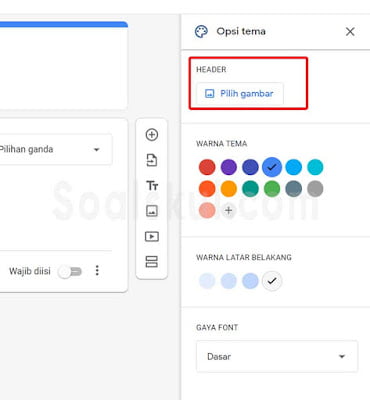Choose the medium light blue background color
This screenshot has width=370, height=400.
229,281
